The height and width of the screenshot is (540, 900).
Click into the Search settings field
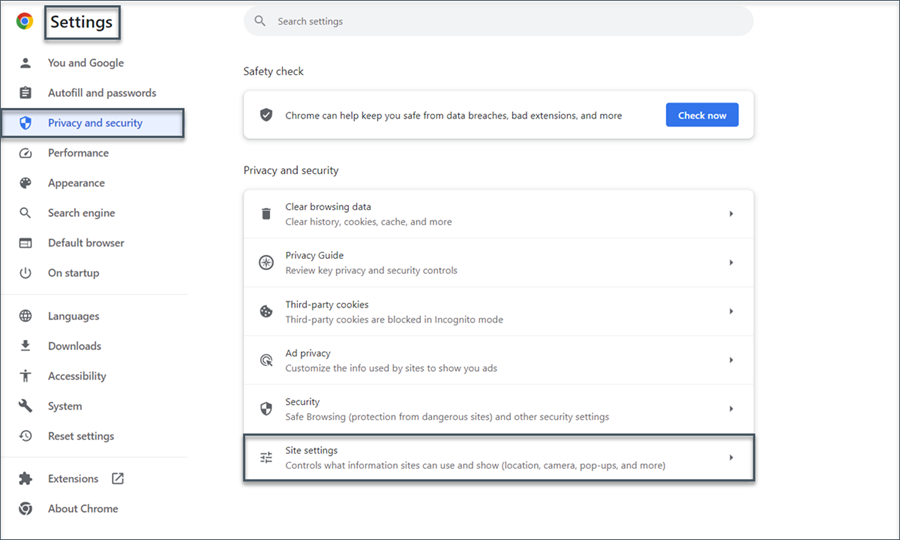click(x=498, y=21)
